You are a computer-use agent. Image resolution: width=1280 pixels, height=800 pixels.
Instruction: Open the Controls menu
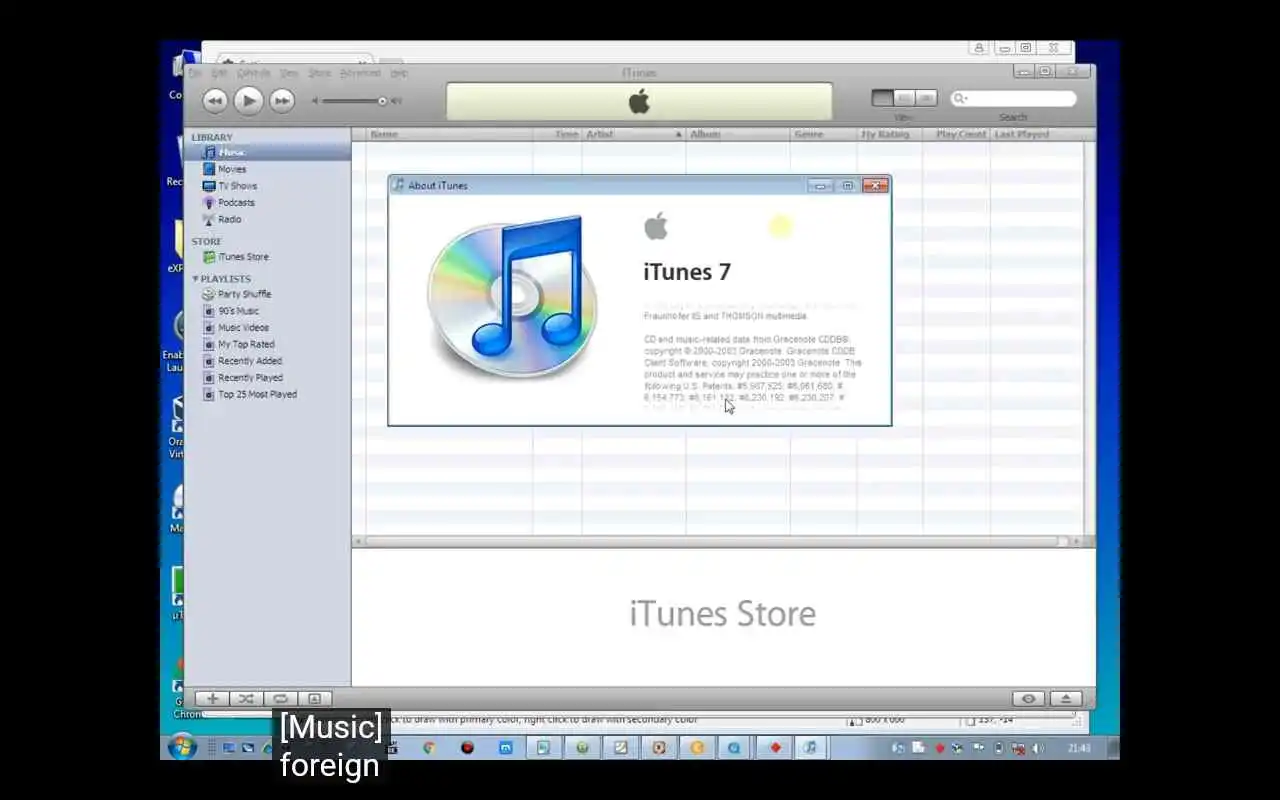[x=253, y=73]
